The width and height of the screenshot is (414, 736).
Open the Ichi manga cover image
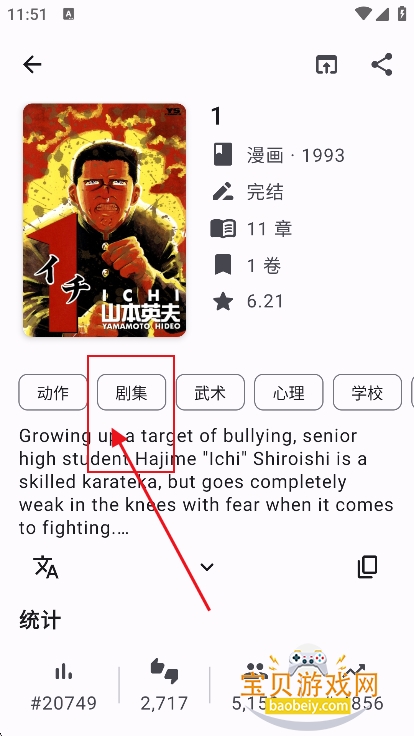(x=104, y=220)
